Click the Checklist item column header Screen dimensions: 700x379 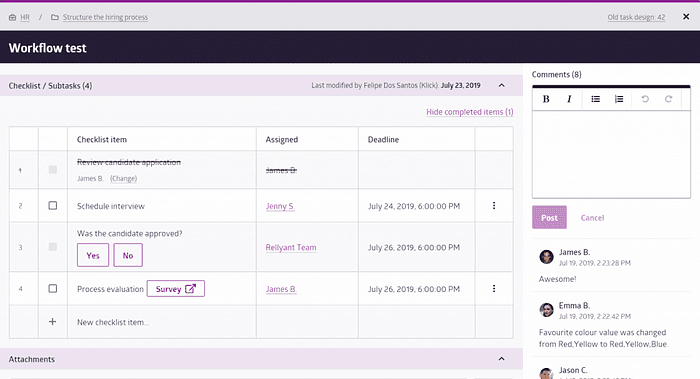[102, 139]
